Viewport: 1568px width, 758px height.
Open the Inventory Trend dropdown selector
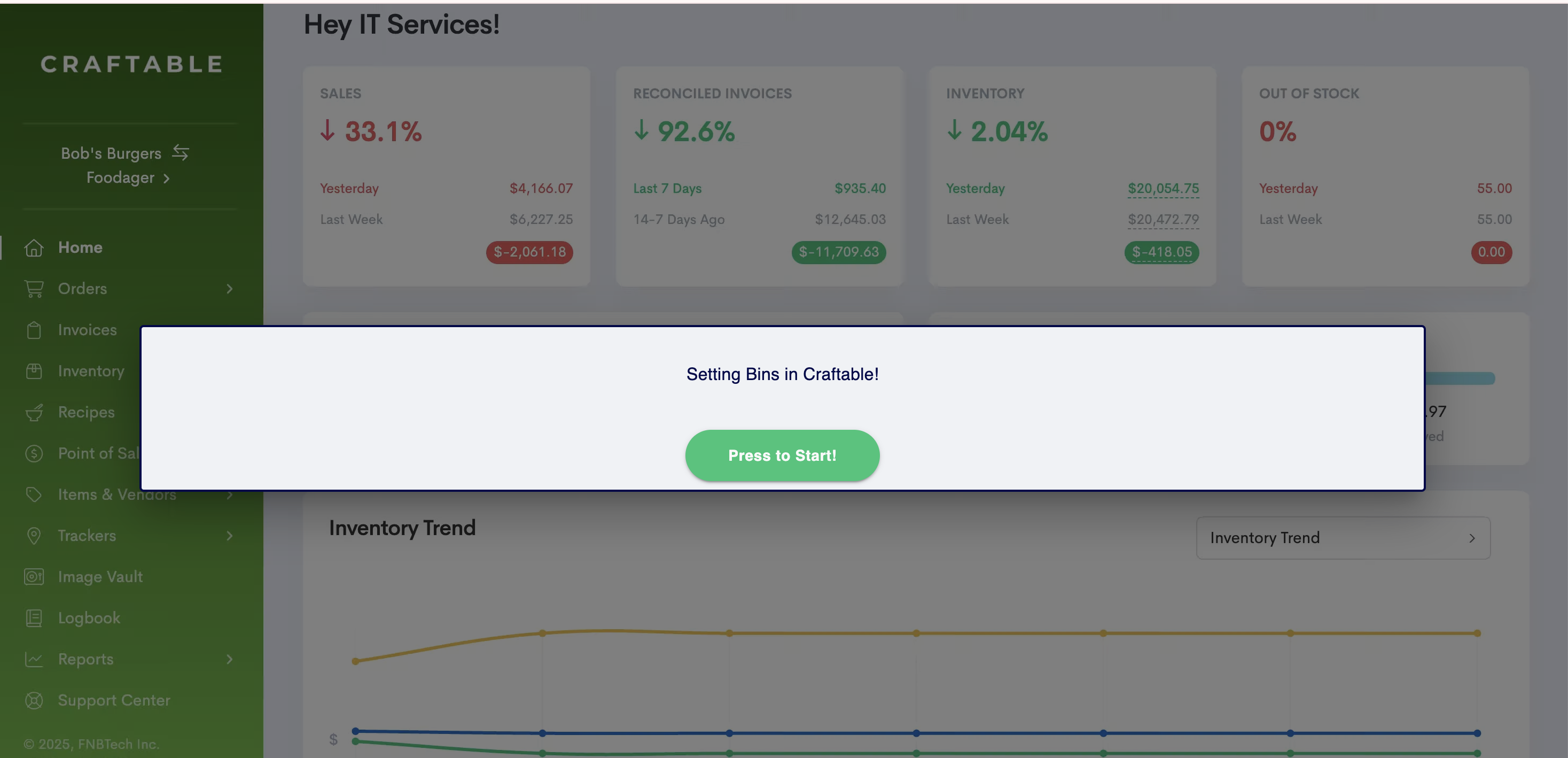pyautogui.click(x=1343, y=538)
